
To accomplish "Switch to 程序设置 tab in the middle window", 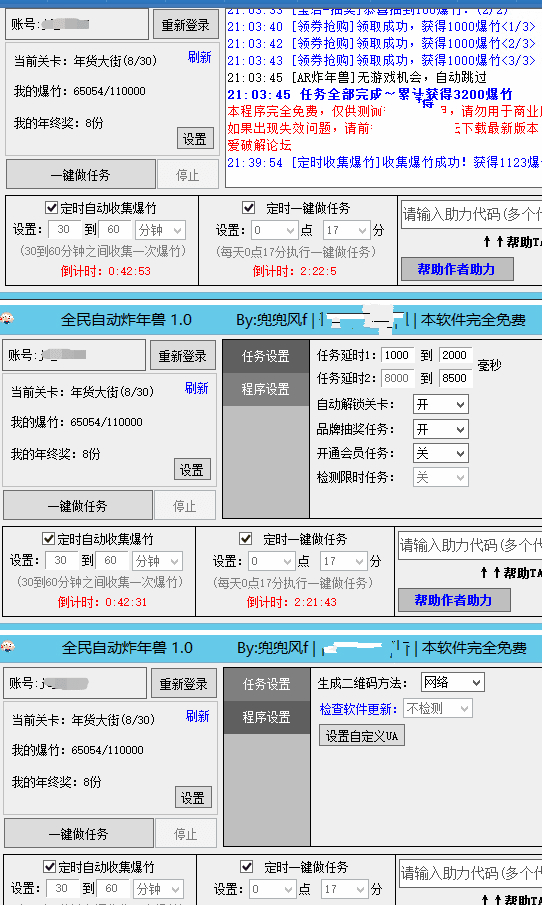I will tap(266, 389).
